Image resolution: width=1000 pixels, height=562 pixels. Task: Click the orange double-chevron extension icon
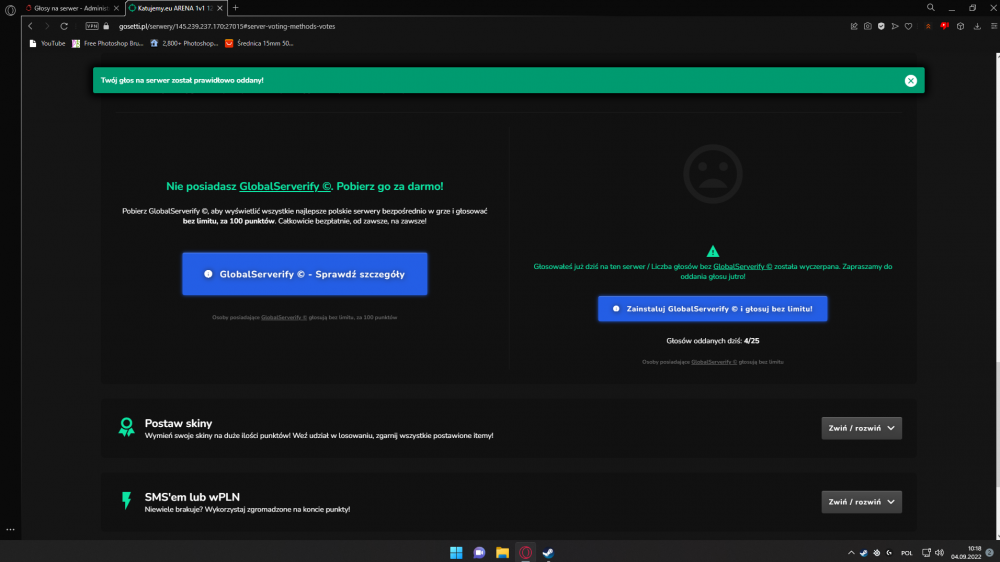[x=929, y=26]
